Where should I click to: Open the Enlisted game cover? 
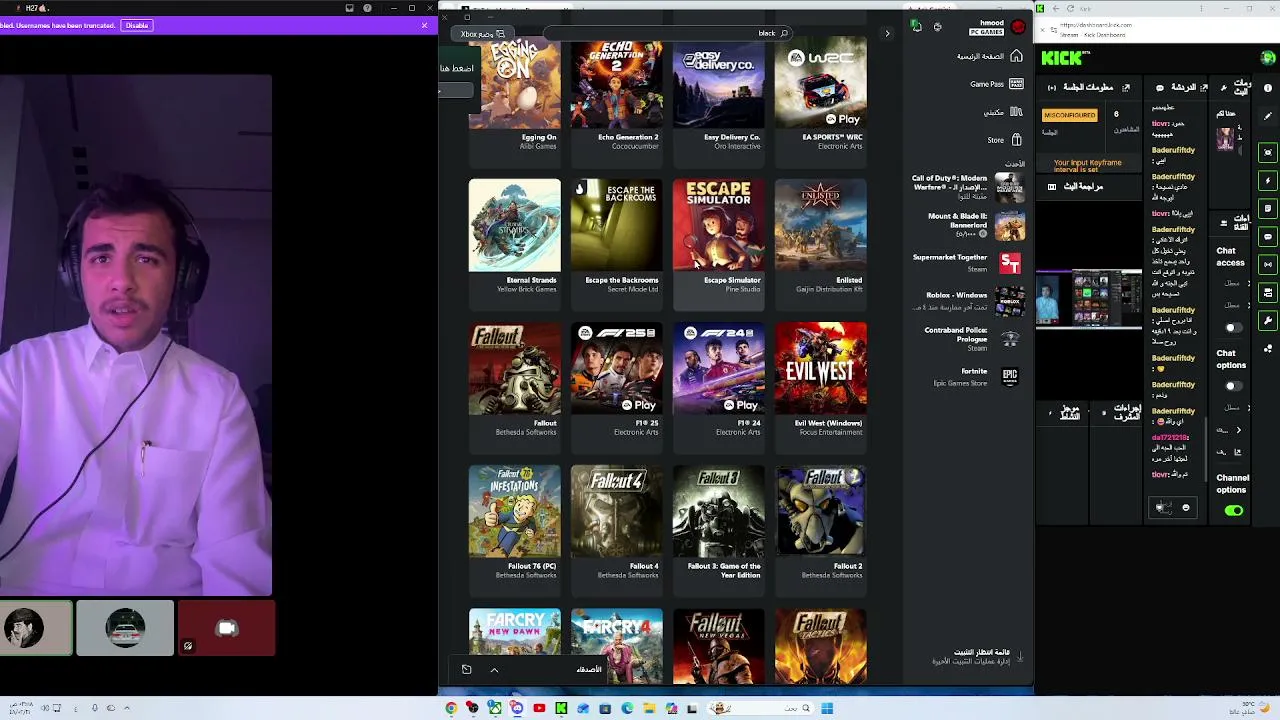coord(821,225)
